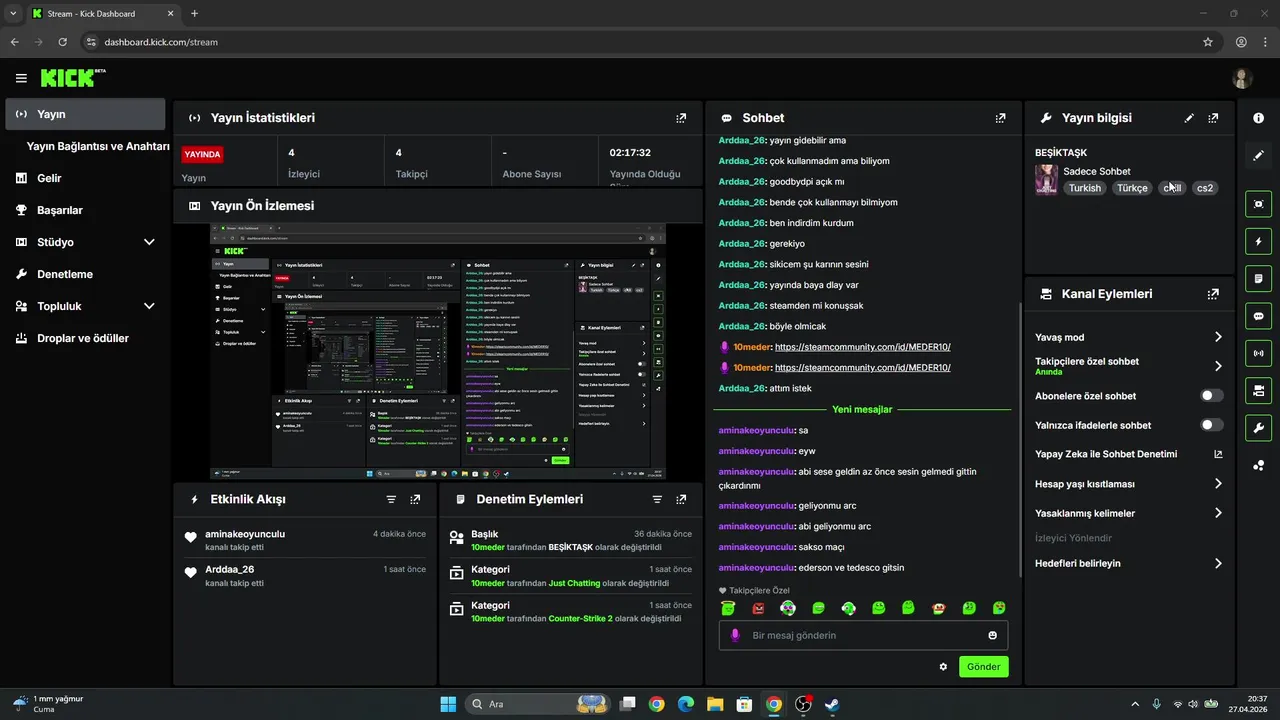Viewport: 1280px width, 720px height.
Task: Open Windows Start menu
Action: click(x=448, y=704)
